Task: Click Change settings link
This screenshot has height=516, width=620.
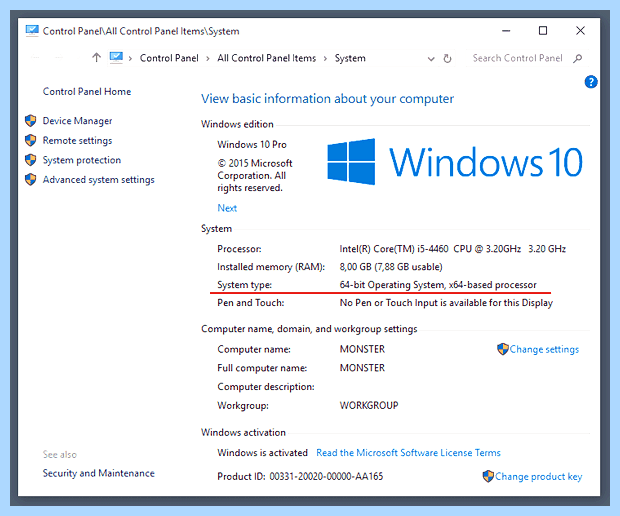Action: pos(544,349)
